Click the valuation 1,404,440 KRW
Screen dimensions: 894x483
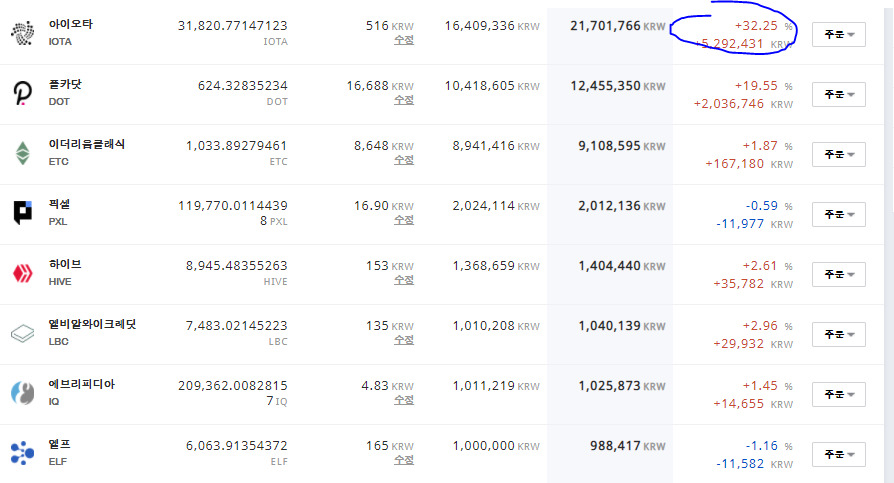pyautogui.click(x=622, y=266)
